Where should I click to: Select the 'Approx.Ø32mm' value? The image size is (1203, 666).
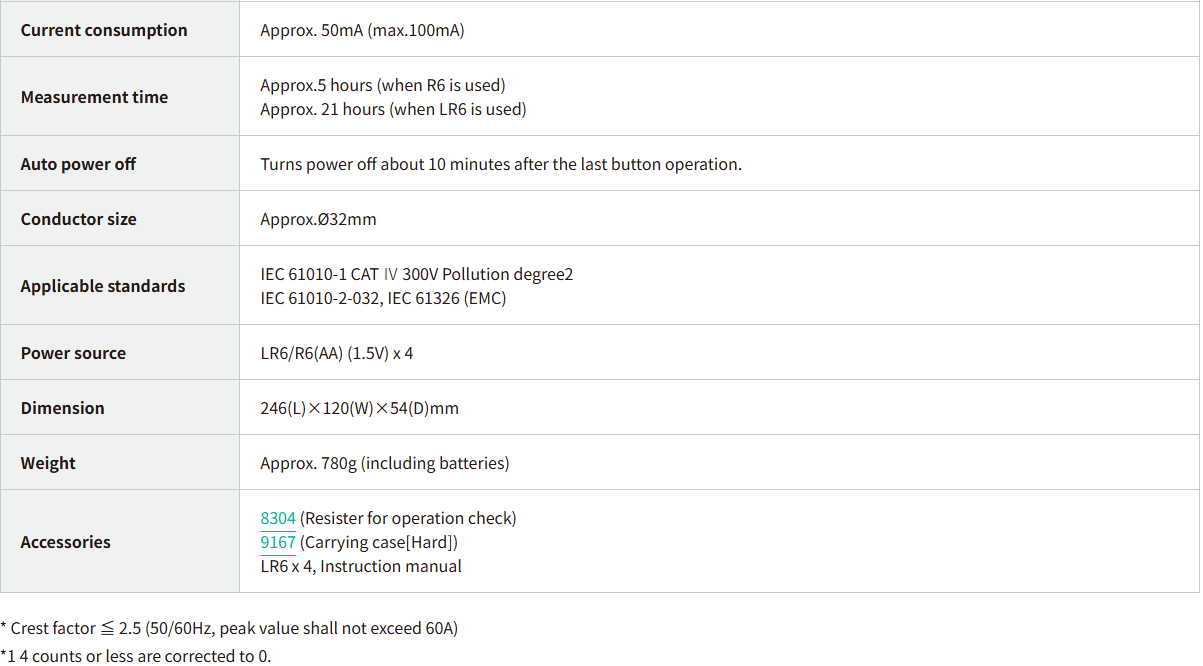pos(318,219)
